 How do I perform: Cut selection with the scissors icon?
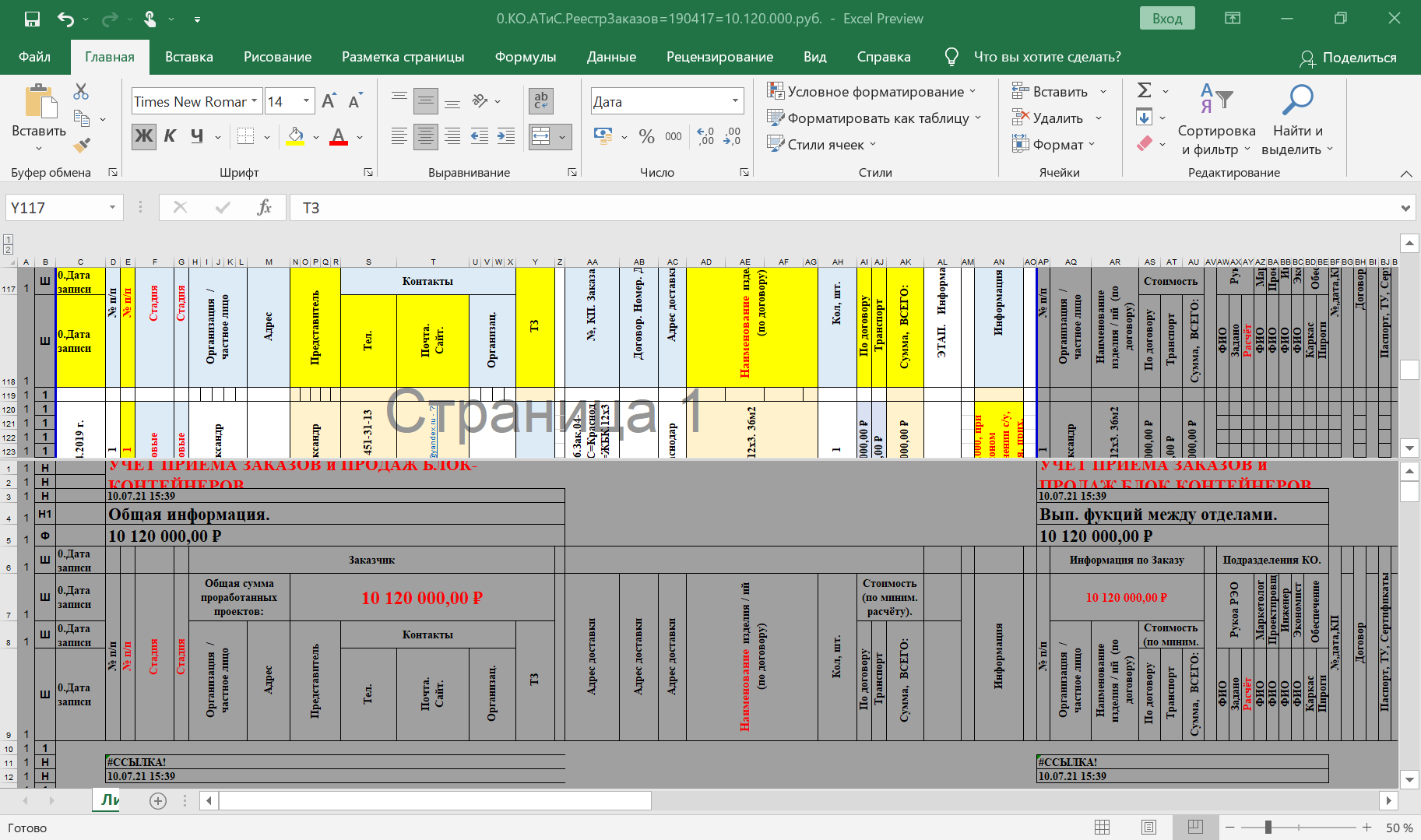coord(81,91)
